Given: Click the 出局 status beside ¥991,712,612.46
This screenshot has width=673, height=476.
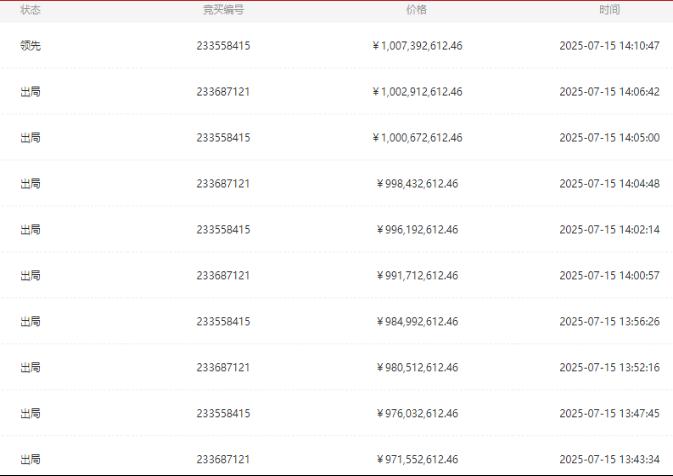Looking at the screenshot, I should pyautogui.click(x=30, y=276).
